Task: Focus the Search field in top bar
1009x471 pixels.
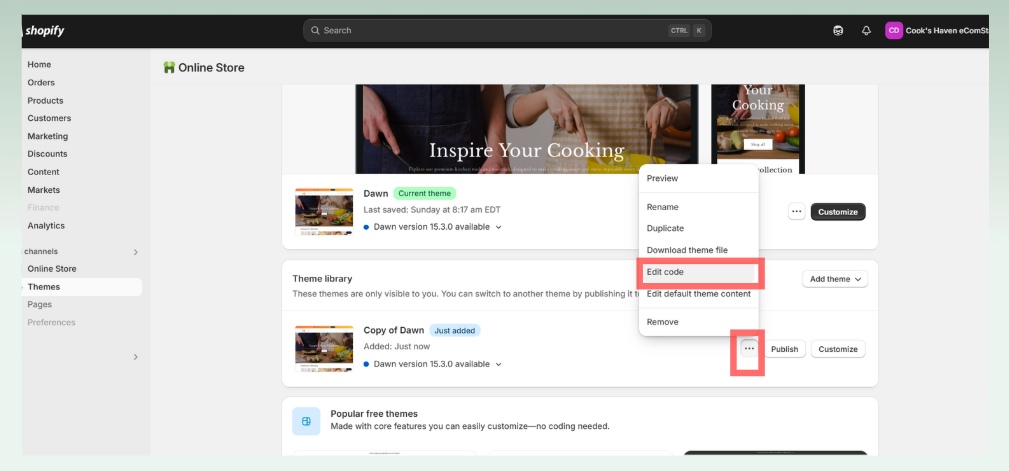Action: coord(507,30)
